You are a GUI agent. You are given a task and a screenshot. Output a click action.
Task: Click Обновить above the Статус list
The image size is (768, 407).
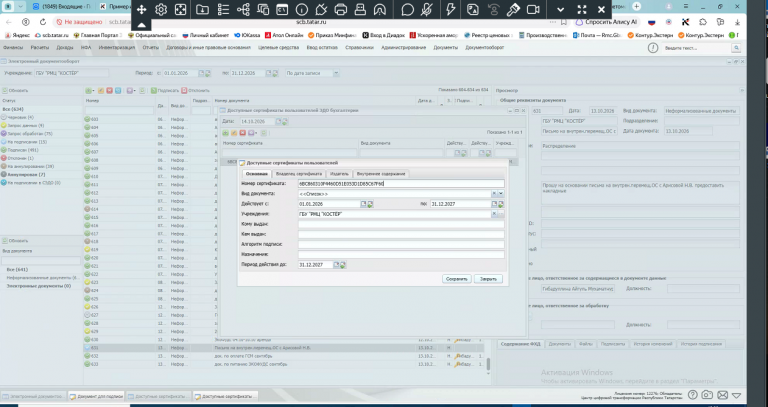coord(16,91)
